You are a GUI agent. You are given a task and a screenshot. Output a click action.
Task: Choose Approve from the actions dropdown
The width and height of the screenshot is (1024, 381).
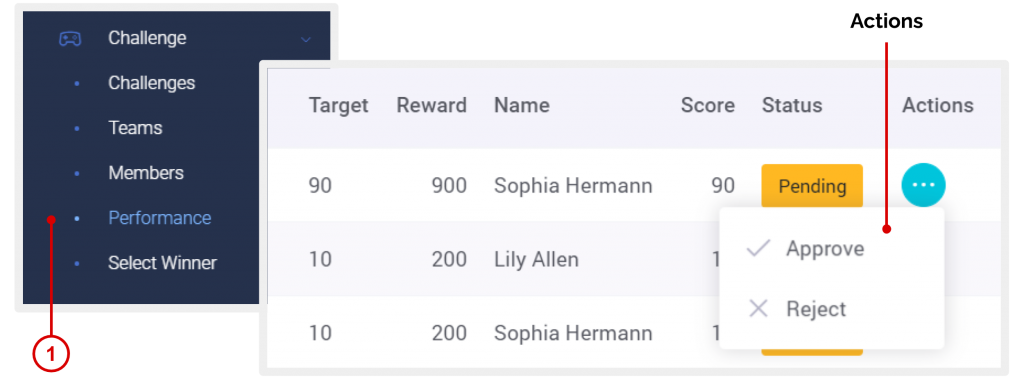click(x=825, y=248)
